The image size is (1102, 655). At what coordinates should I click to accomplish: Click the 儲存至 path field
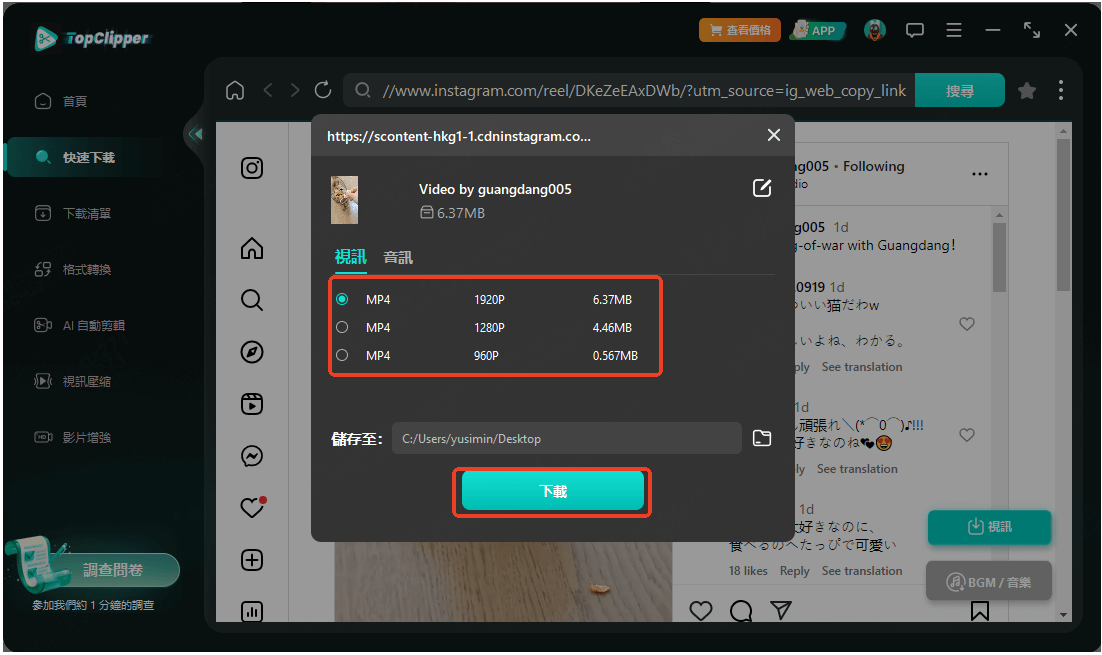[x=566, y=439]
